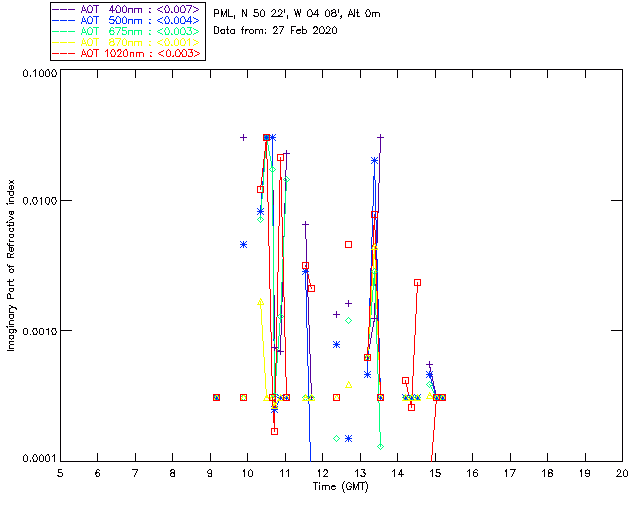Image resolution: width=640 pixels, height=512 pixels.
Task: Click the 20 tick label on time axis
Action: [x=622, y=472]
